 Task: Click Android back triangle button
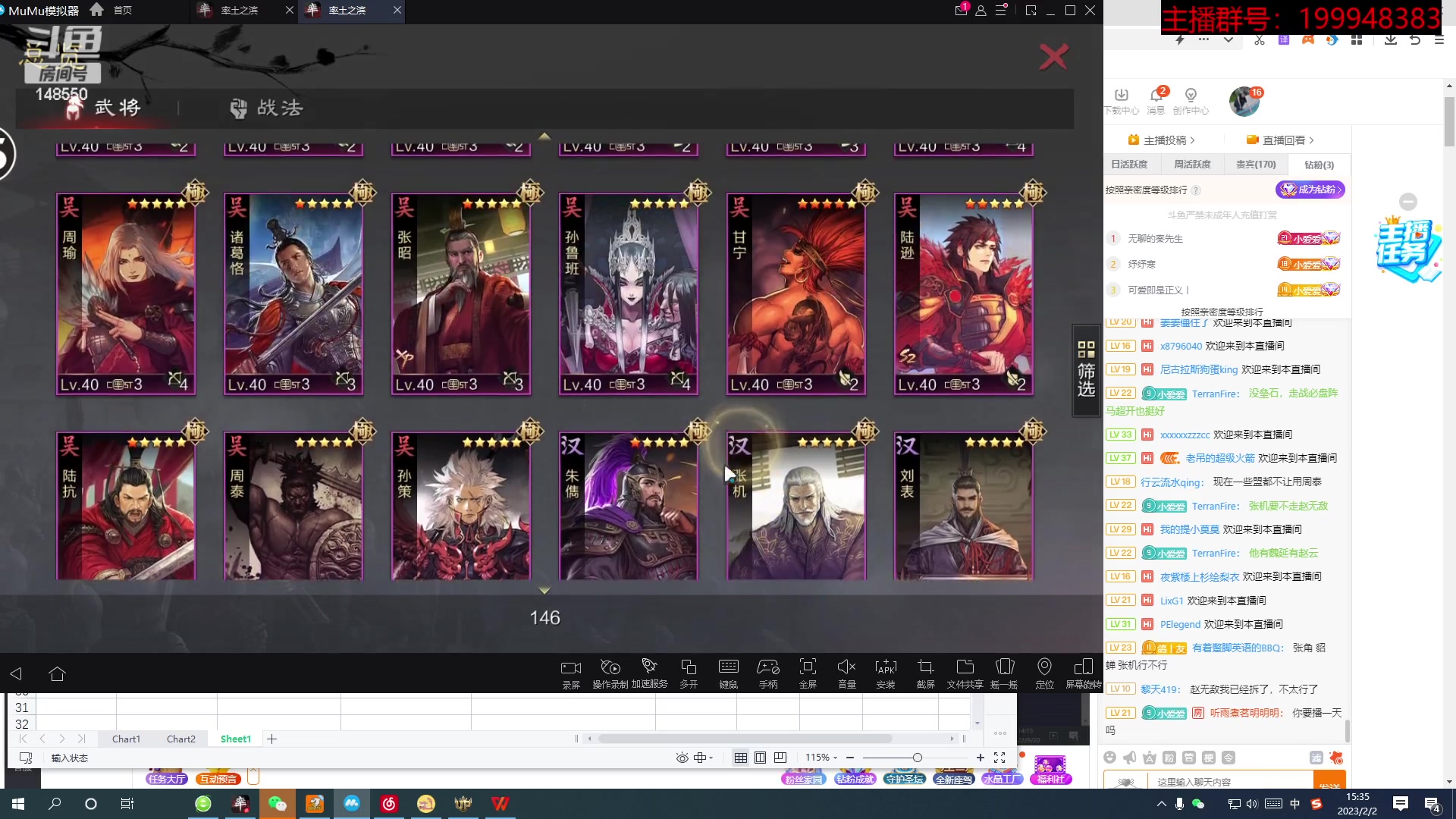[x=16, y=673]
